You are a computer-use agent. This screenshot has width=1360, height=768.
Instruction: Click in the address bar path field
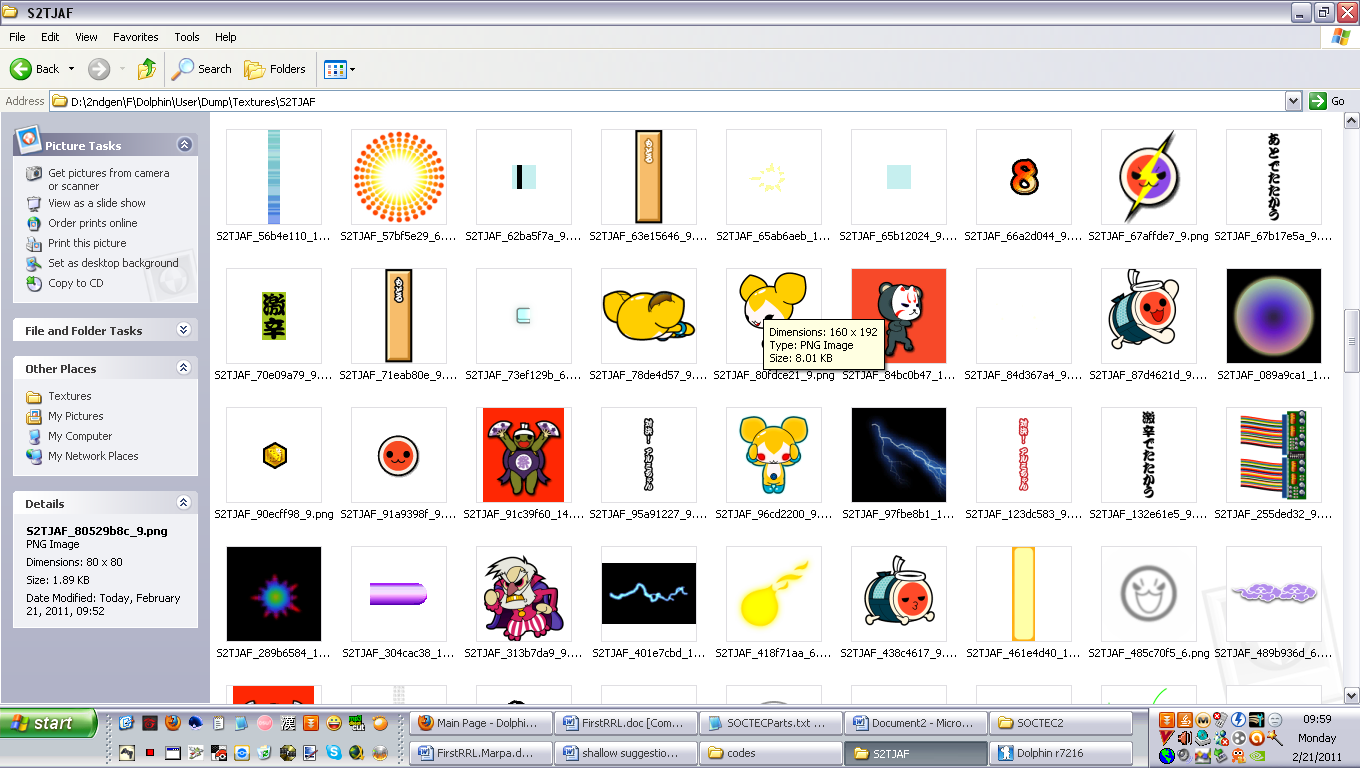(x=668, y=101)
